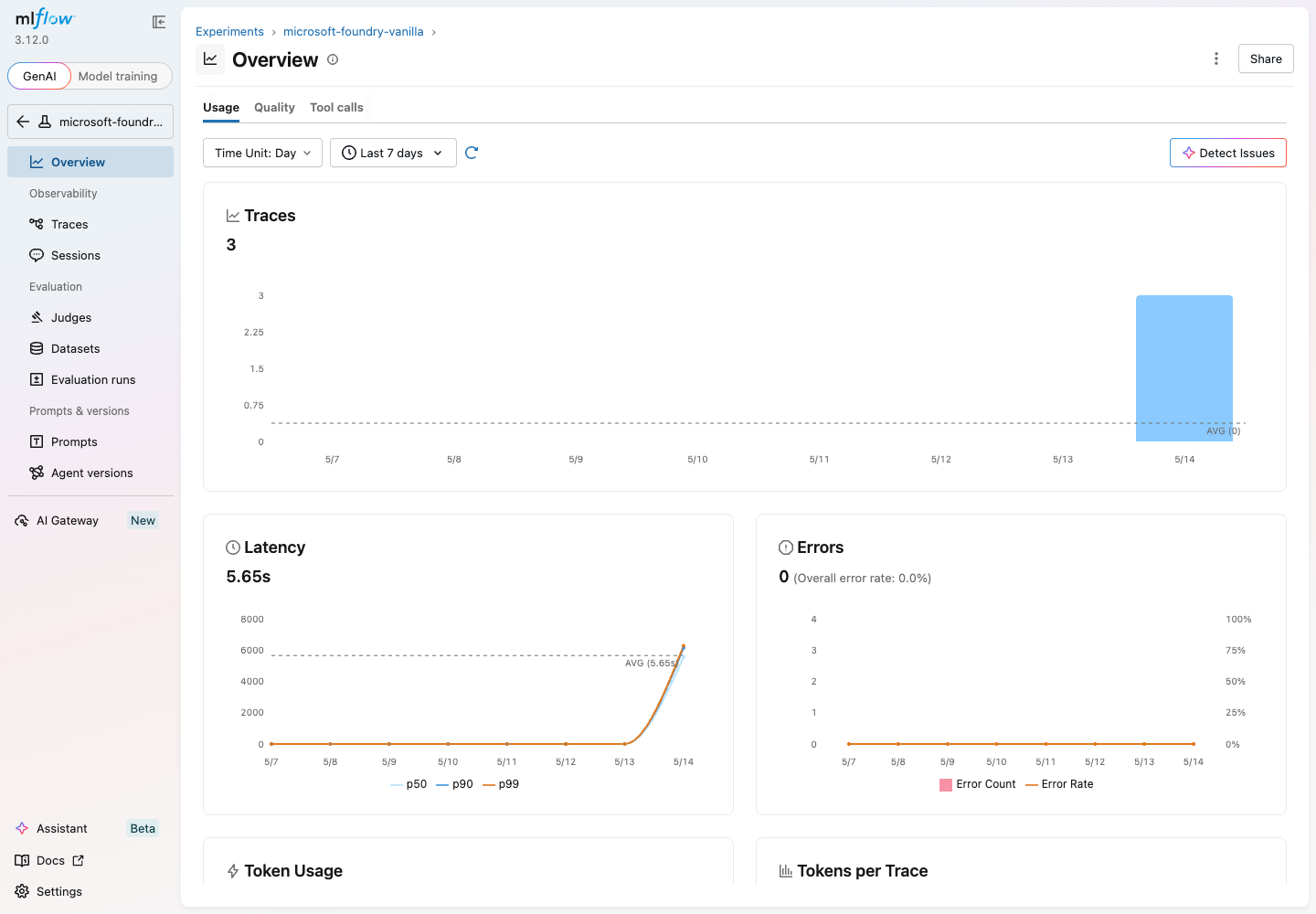
Task: Refresh charts with the reload icon
Action: pyautogui.click(x=472, y=153)
